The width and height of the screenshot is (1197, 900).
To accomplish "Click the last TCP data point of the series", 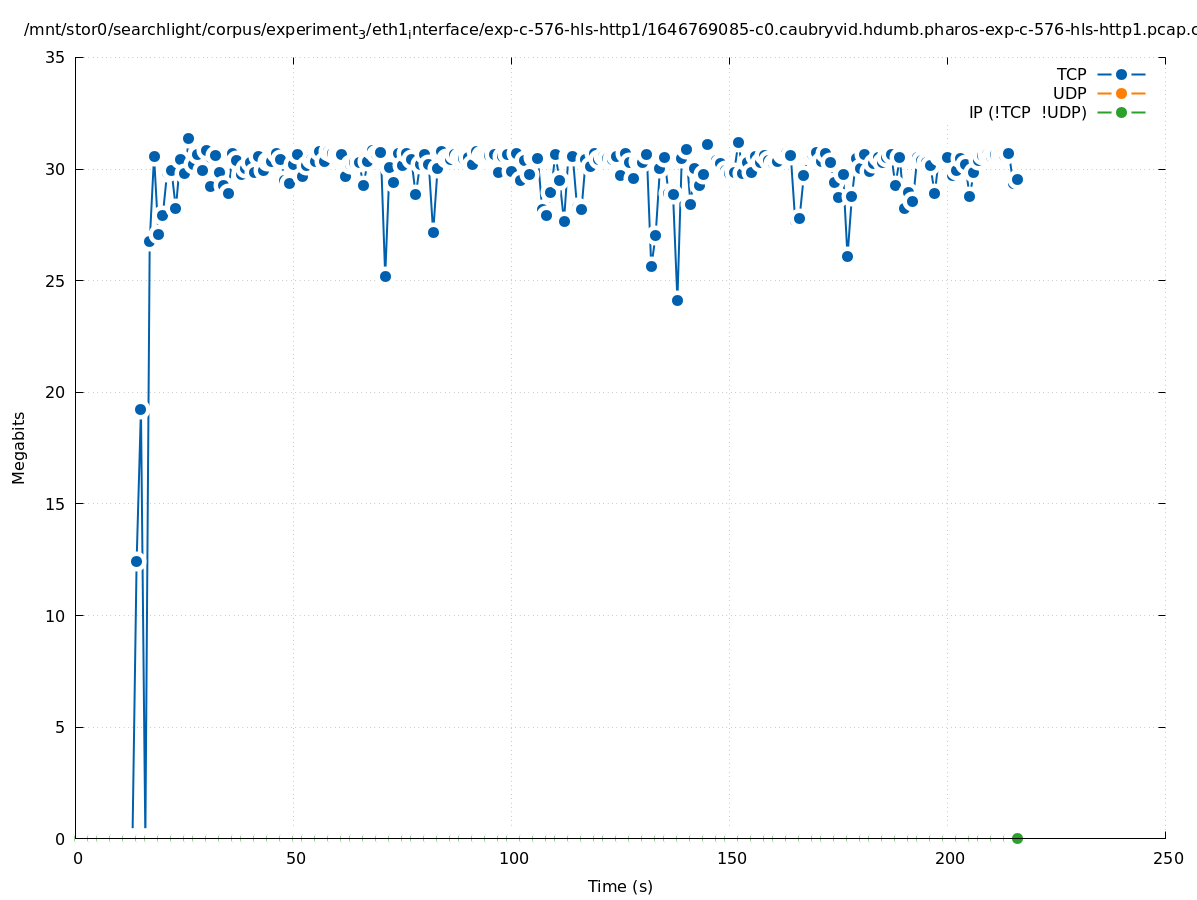I will tap(1017, 179).
